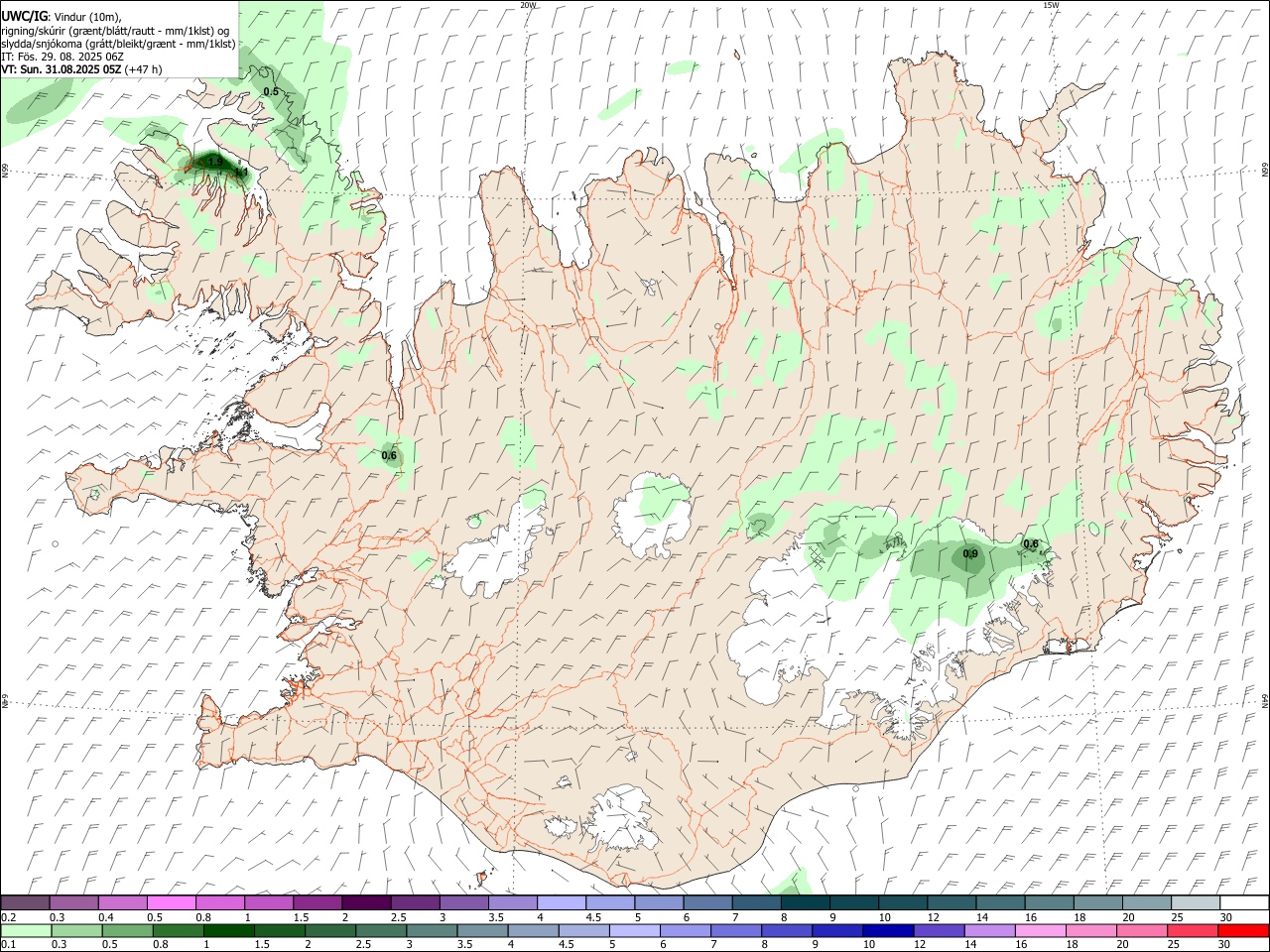Select bottom-row deep blue swatch starting at 10

(x=887, y=930)
